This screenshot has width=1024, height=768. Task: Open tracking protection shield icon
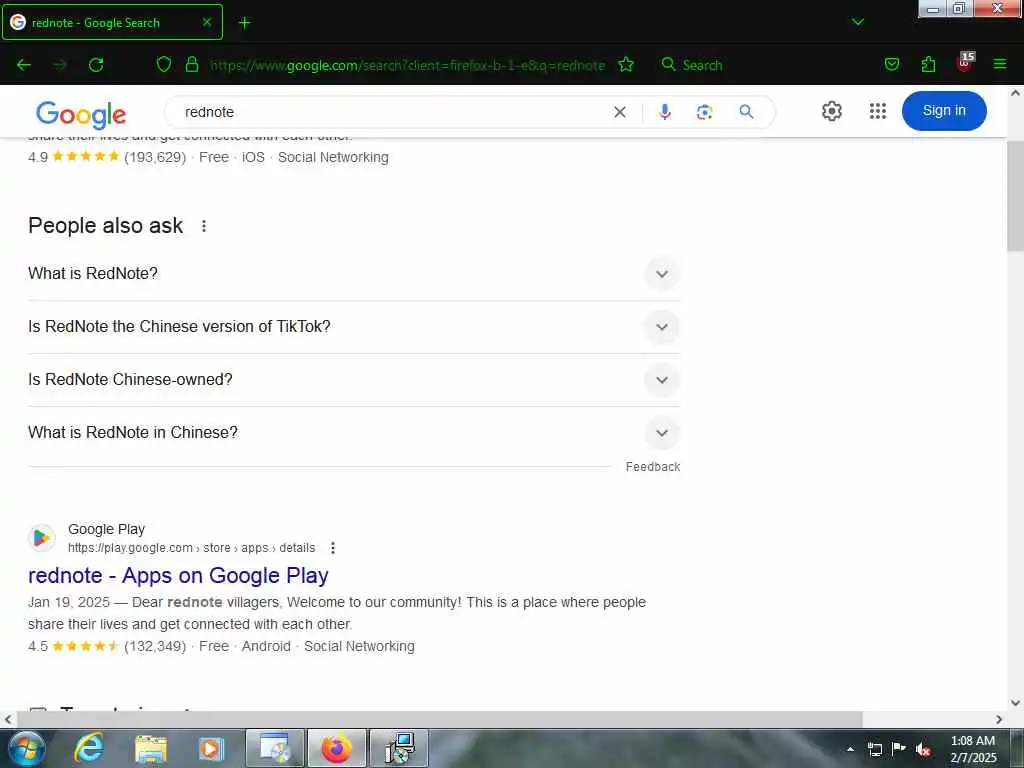coord(164,64)
